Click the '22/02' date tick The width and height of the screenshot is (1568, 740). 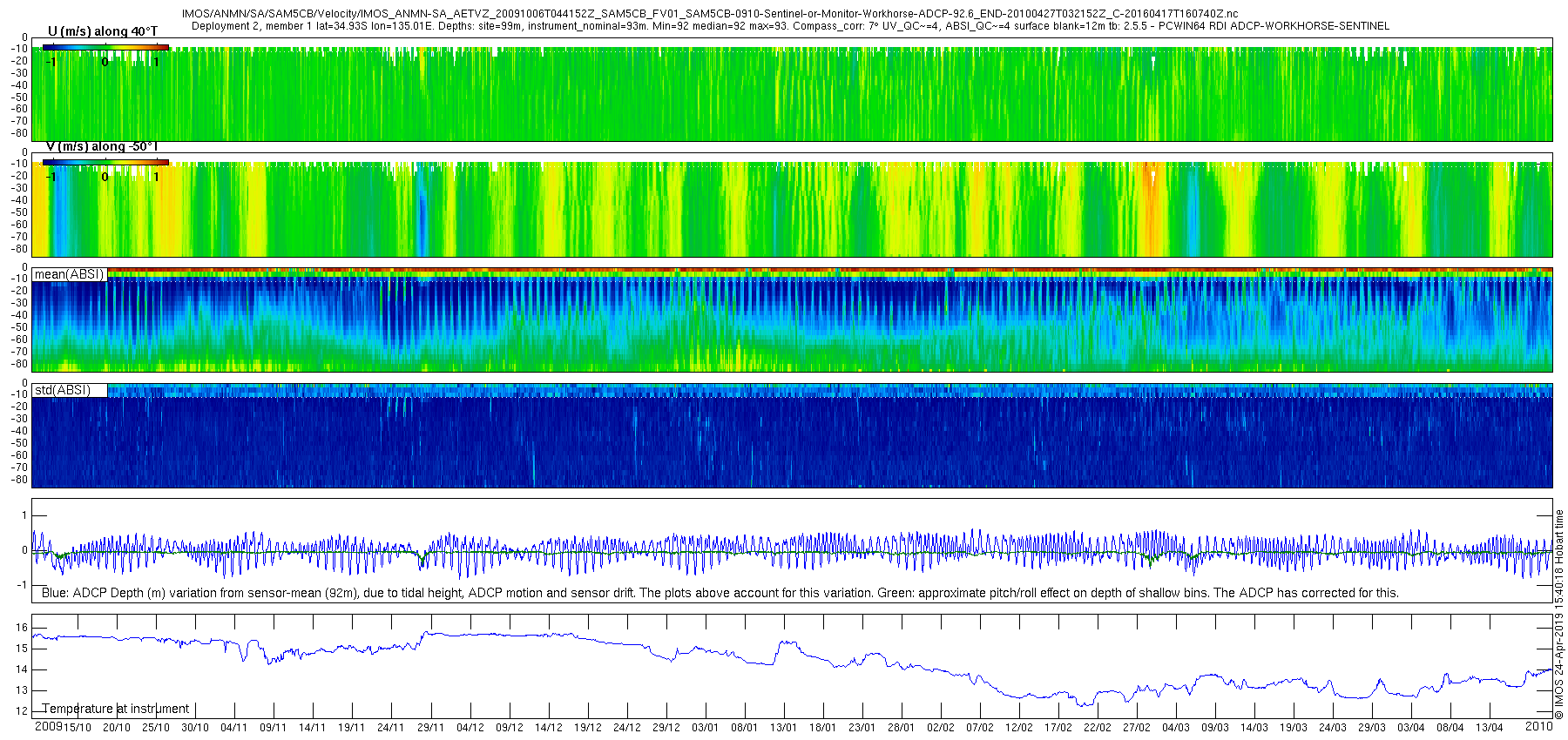tap(1098, 727)
